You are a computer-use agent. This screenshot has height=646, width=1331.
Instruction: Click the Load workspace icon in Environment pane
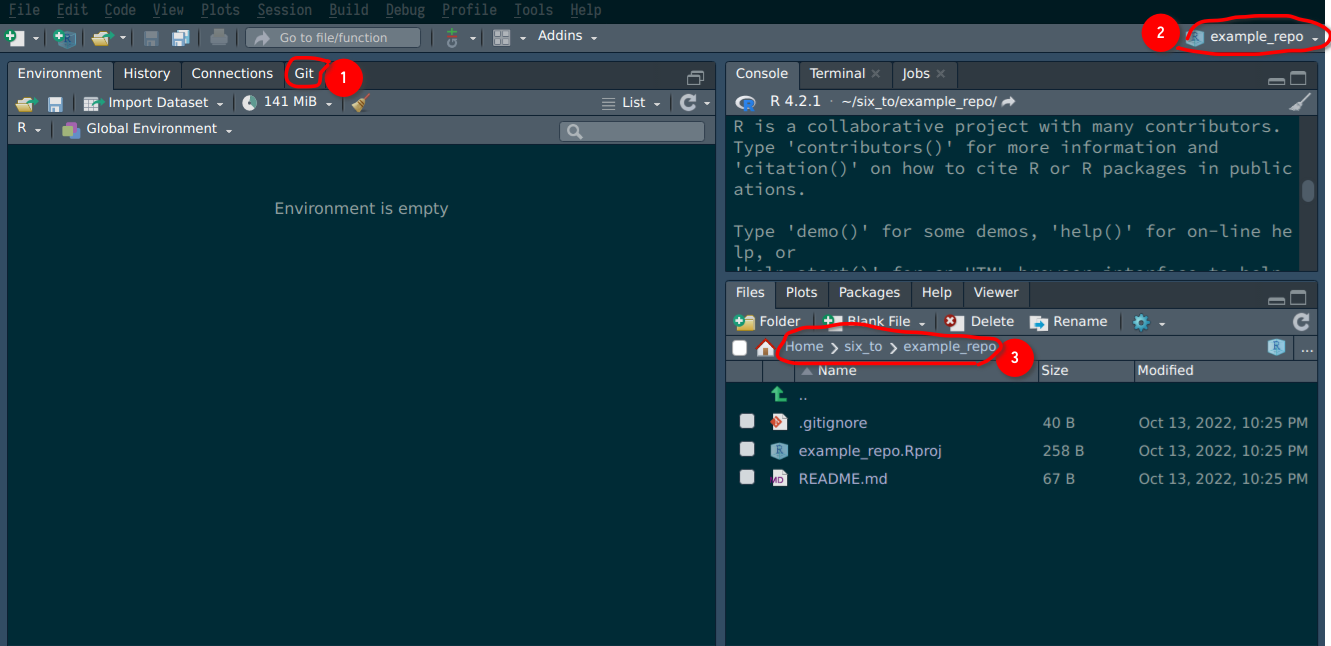point(26,103)
